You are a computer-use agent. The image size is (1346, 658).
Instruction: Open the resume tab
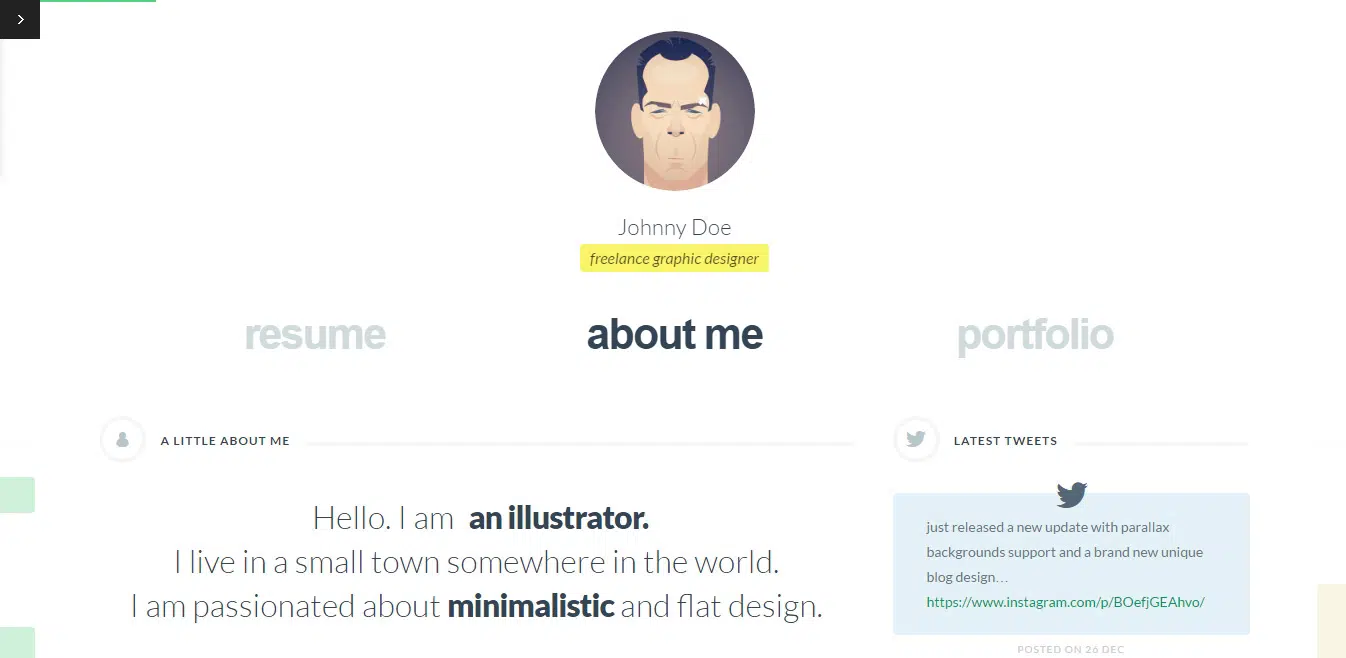tap(315, 335)
